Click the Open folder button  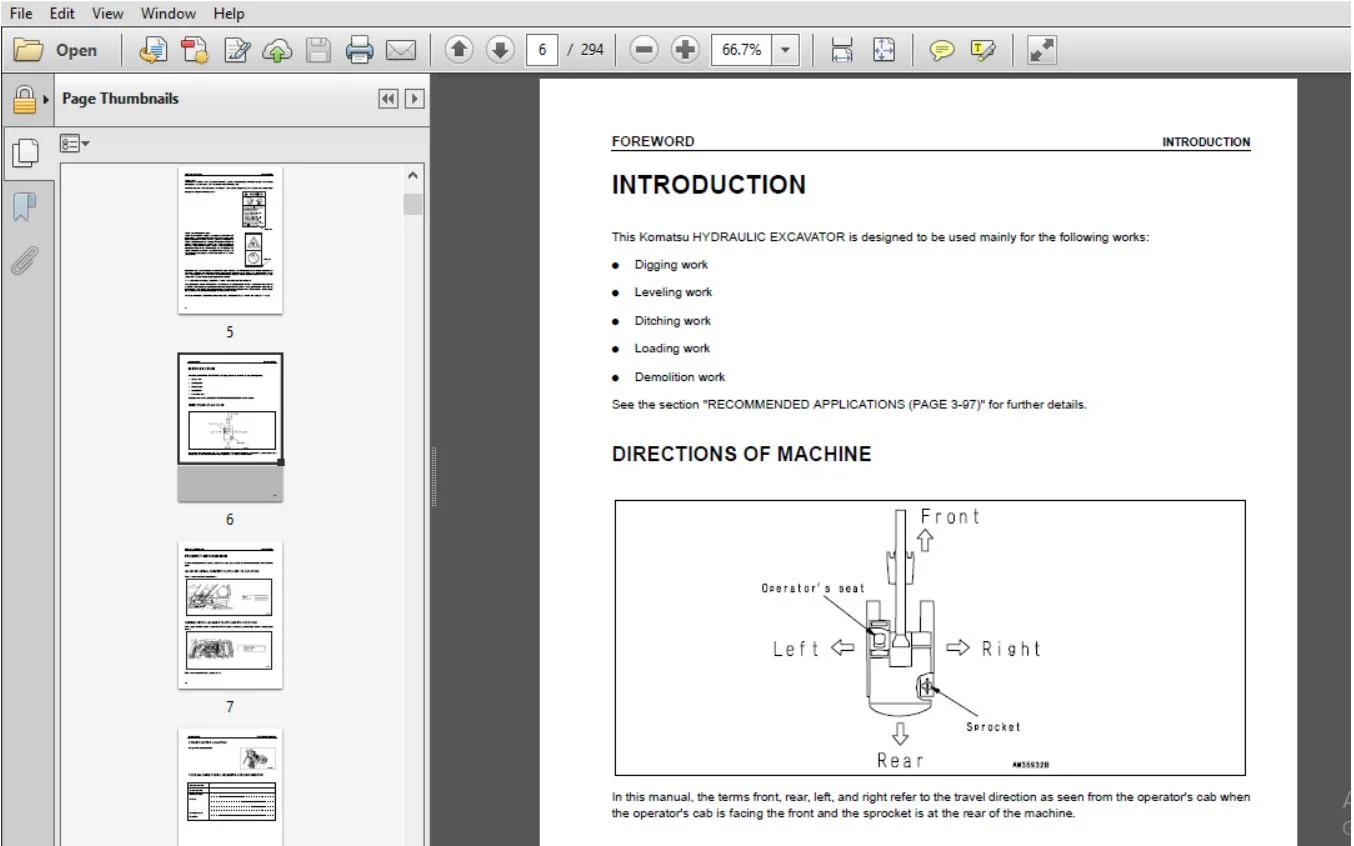tap(57, 49)
